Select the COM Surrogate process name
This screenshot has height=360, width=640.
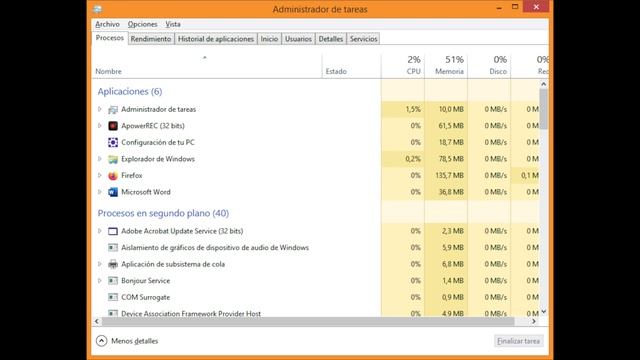click(x=145, y=297)
